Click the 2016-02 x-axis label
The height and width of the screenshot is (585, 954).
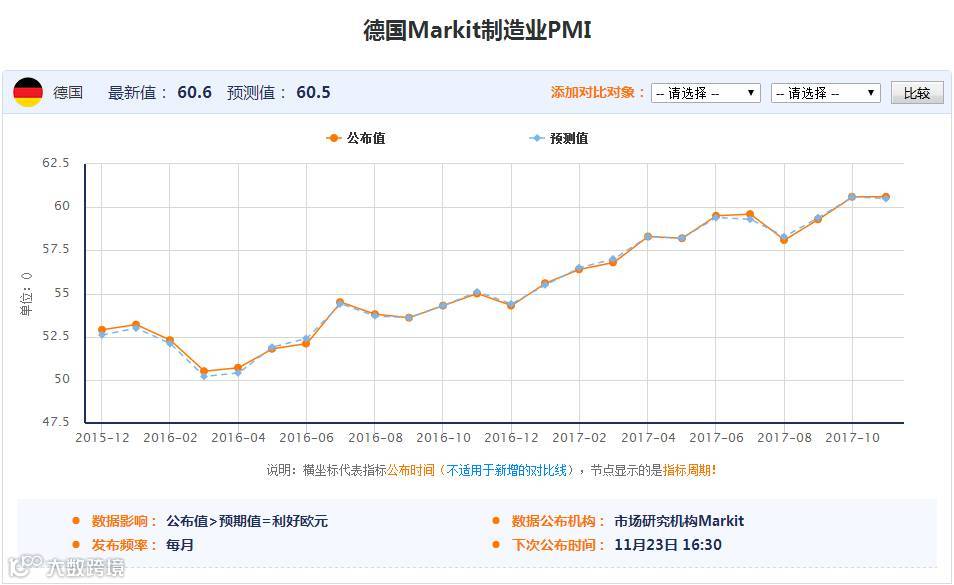point(170,438)
